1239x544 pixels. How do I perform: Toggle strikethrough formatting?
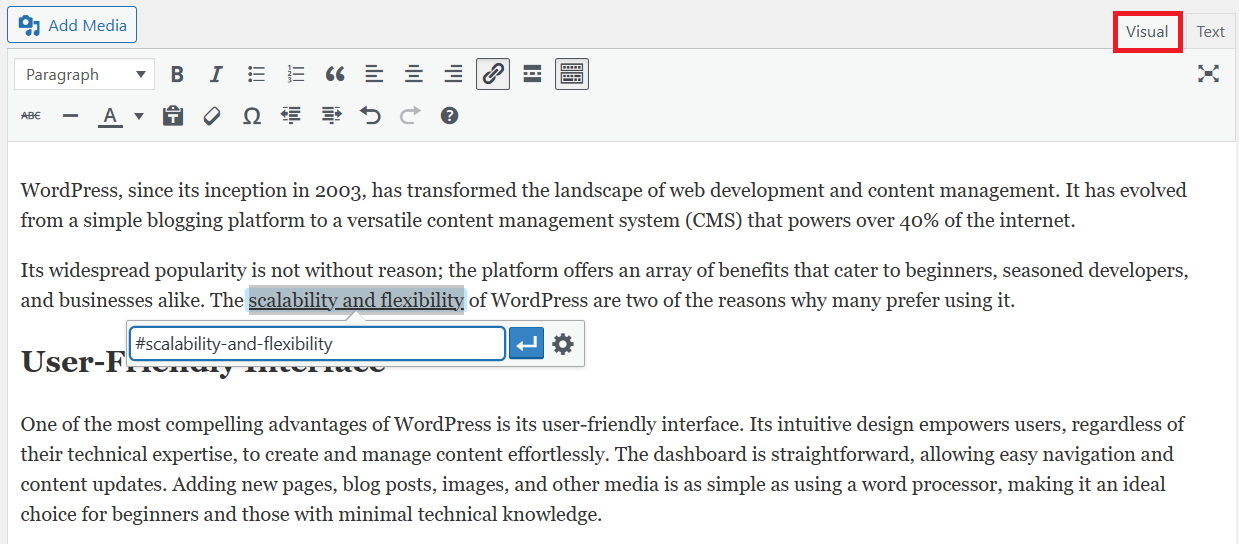31,116
